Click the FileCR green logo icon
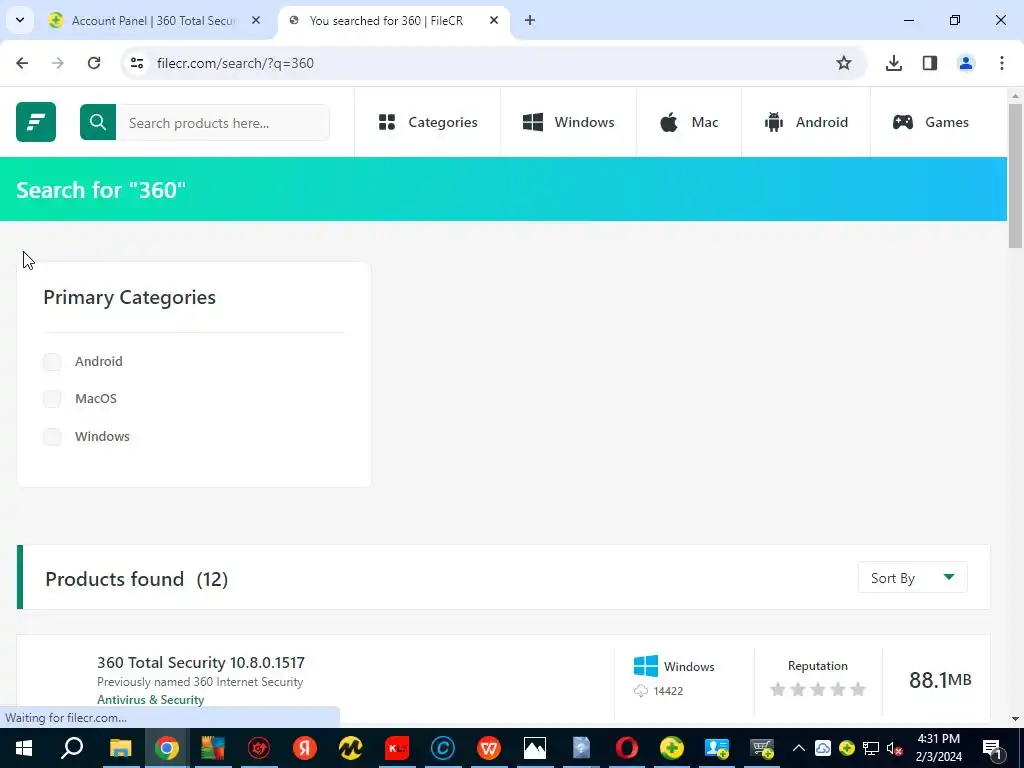The width and height of the screenshot is (1024, 768). pos(36,122)
